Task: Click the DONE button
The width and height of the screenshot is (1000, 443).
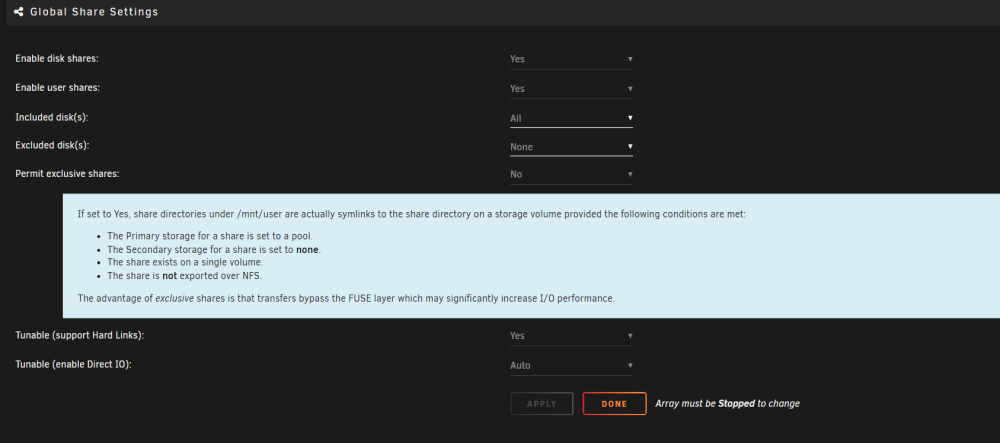Action: point(614,403)
